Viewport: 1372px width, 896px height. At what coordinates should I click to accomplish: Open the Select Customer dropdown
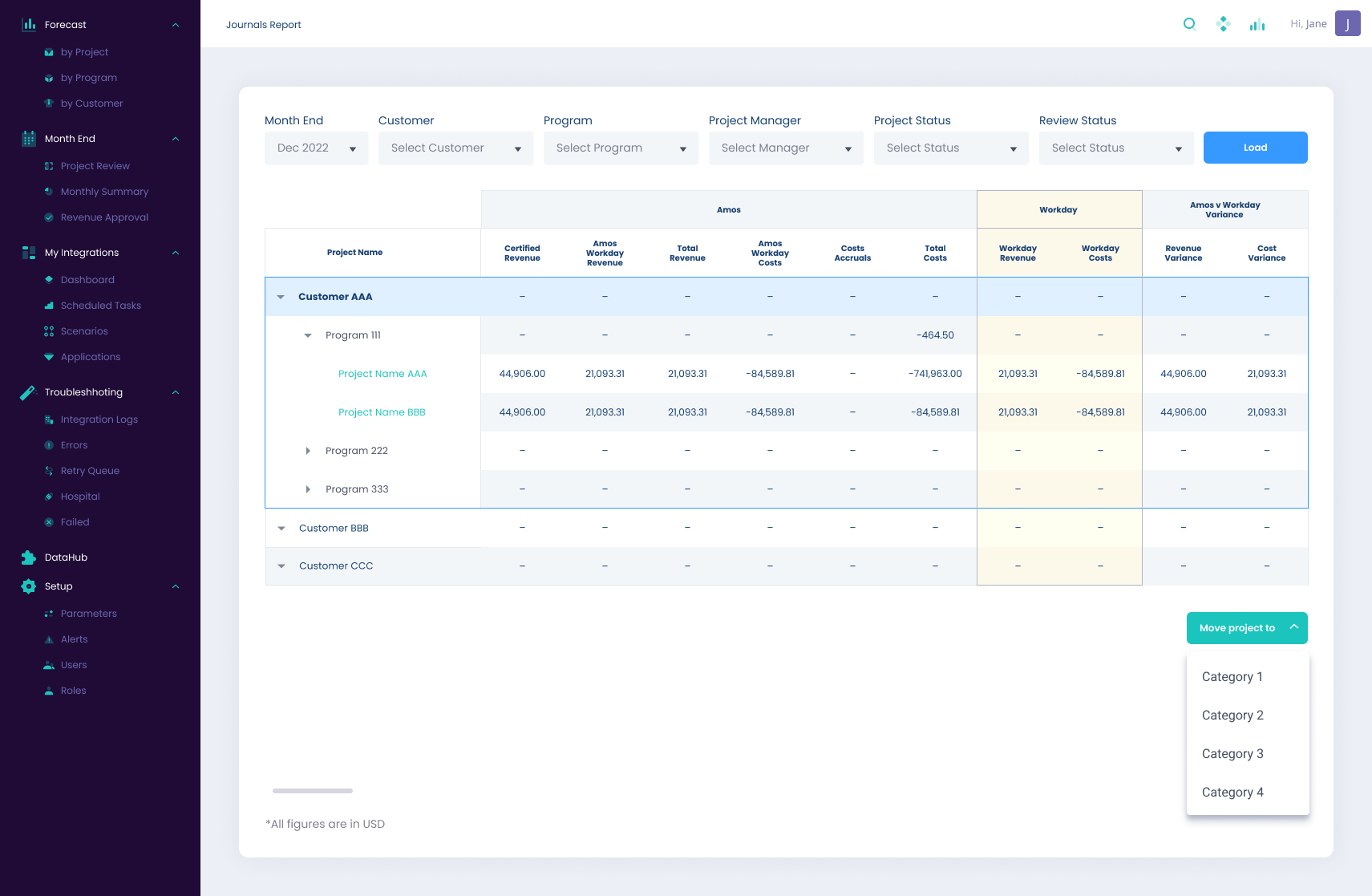(455, 148)
